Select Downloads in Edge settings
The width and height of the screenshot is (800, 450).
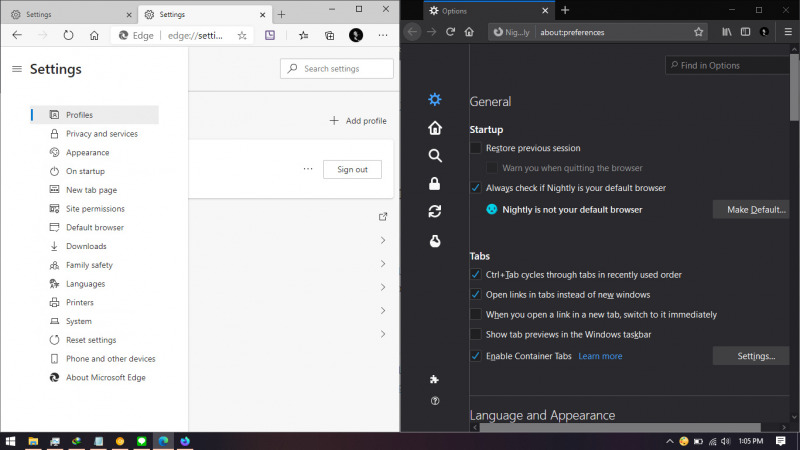pyautogui.click(x=94, y=246)
